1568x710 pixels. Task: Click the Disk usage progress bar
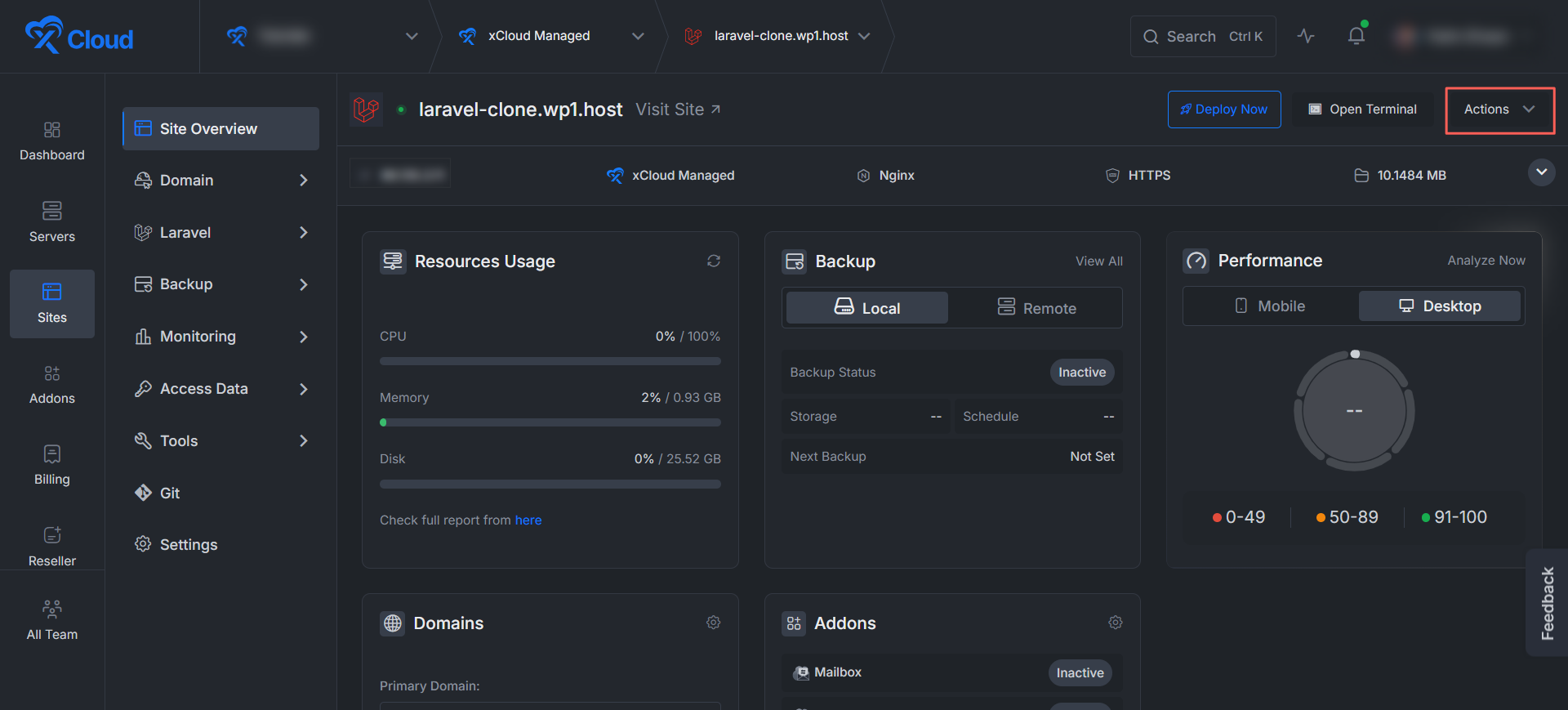[550, 484]
